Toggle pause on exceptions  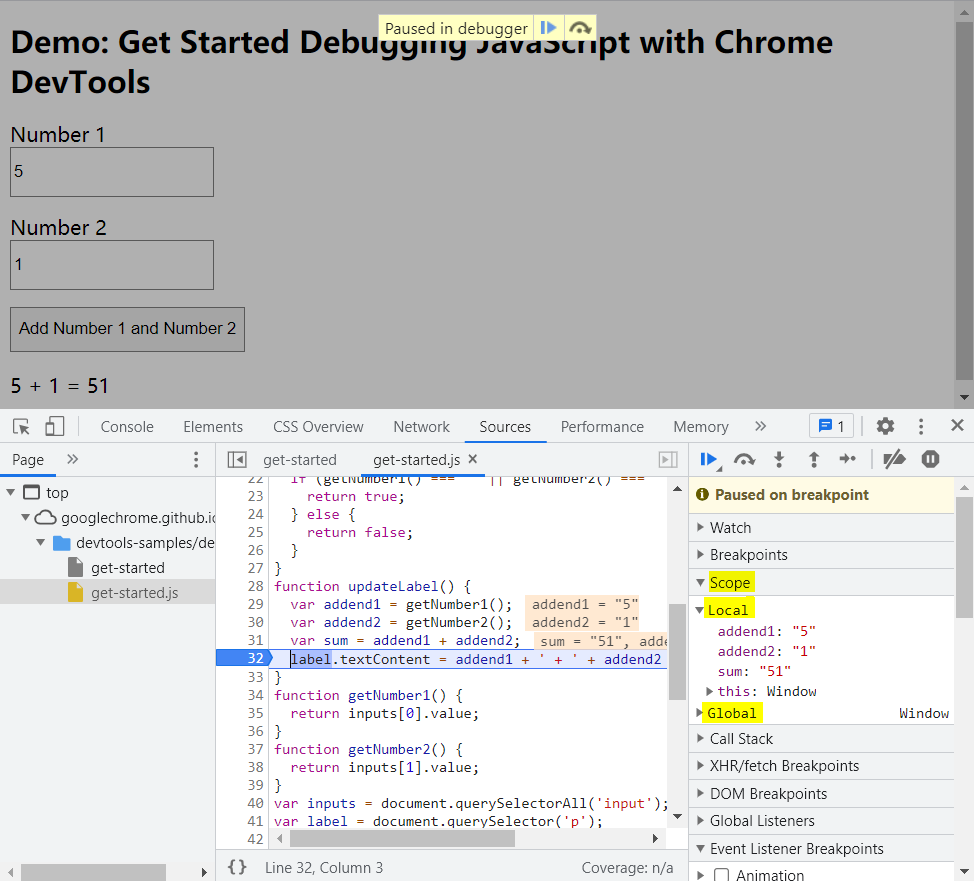(x=930, y=460)
